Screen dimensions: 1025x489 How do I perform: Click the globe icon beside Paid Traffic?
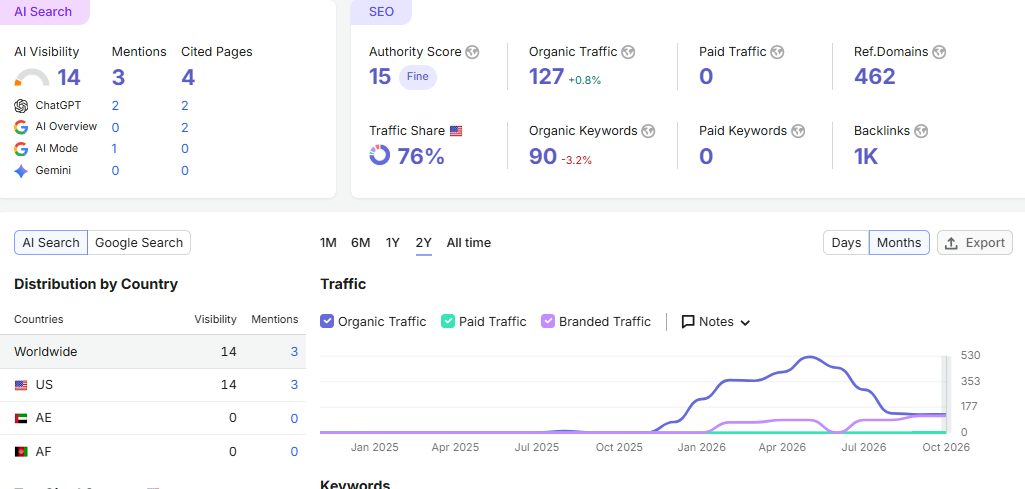(777, 52)
